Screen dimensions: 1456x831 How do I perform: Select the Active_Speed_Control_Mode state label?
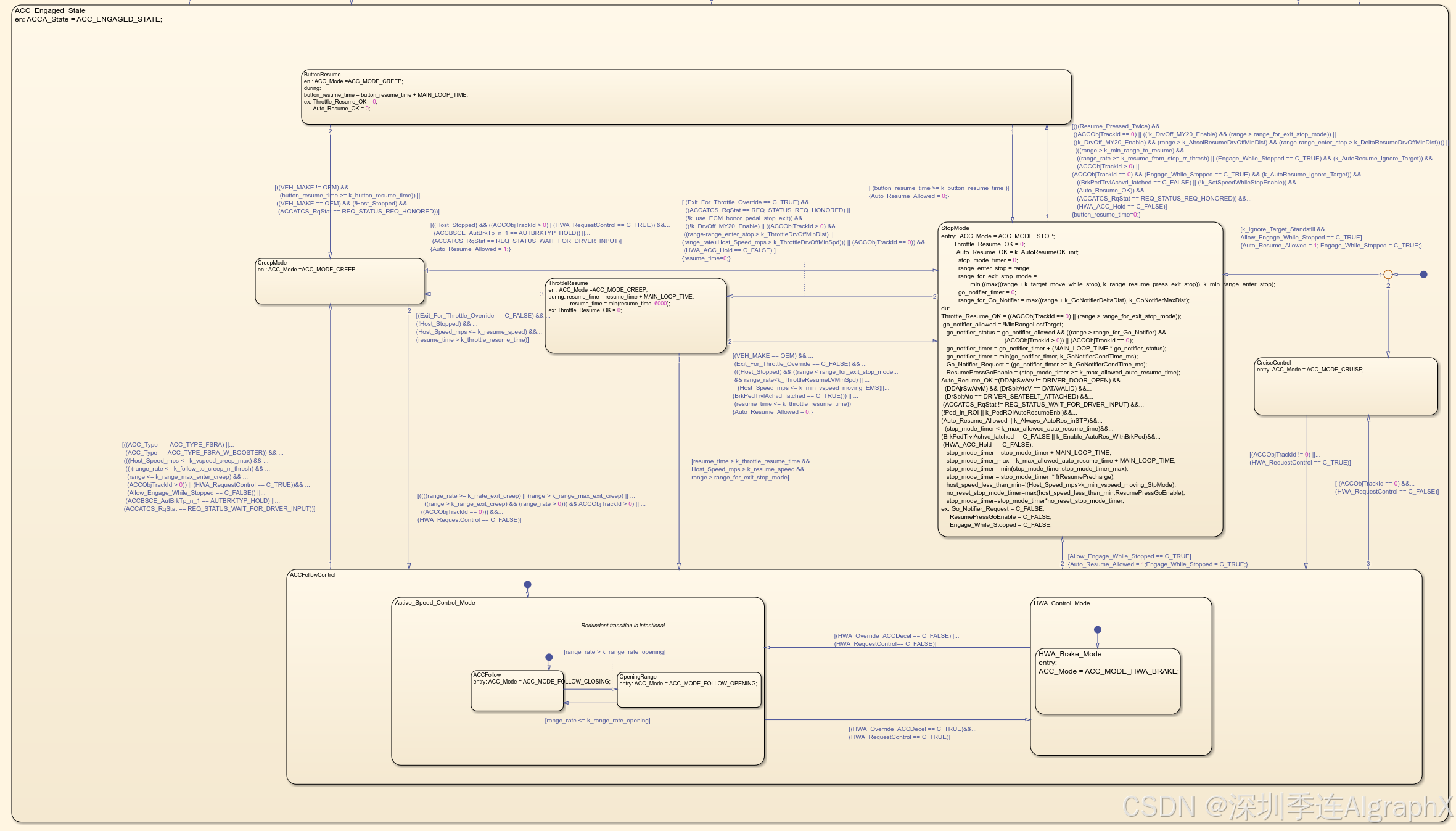pos(435,603)
